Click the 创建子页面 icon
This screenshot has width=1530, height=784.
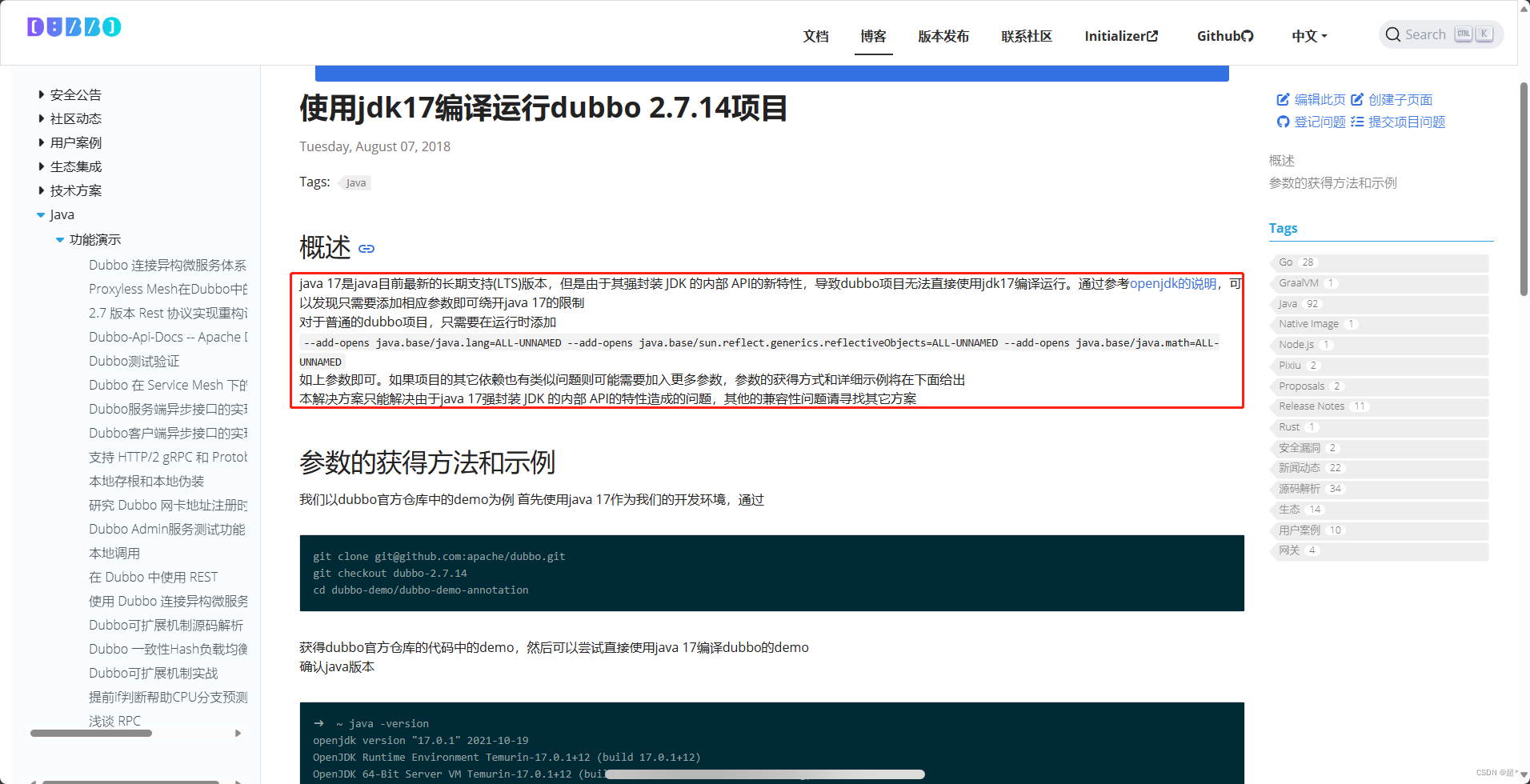(1357, 99)
